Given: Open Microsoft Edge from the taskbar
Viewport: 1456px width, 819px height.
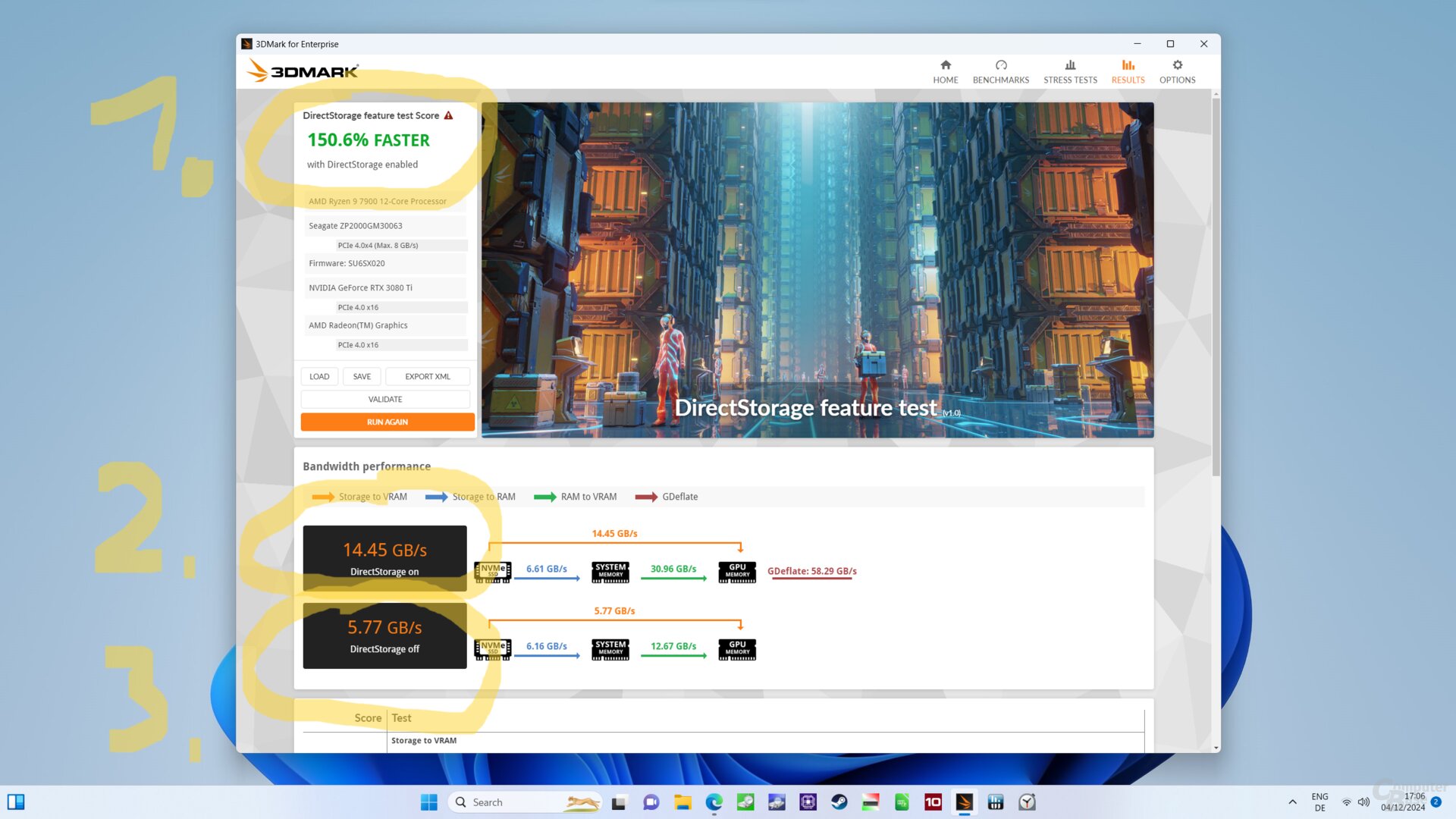Looking at the screenshot, I should pyautogui.click(x=714, y=802).
